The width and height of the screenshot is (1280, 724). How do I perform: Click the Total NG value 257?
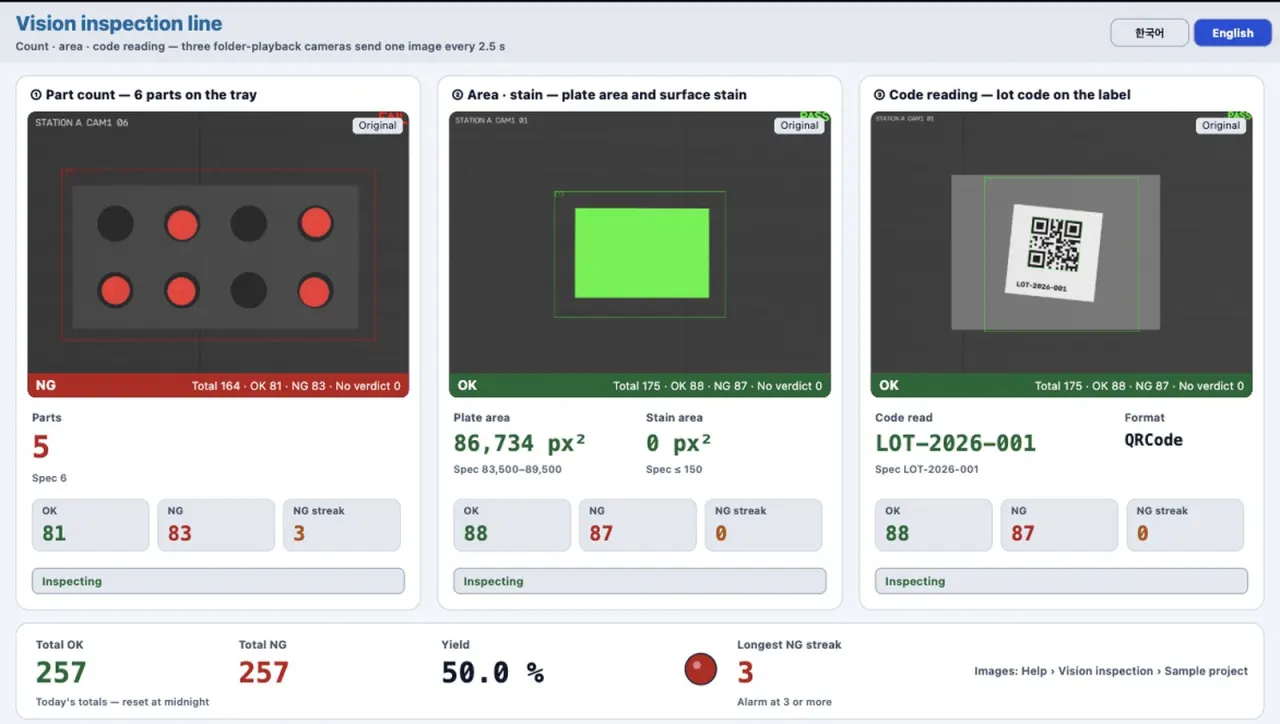coord(264,673)
